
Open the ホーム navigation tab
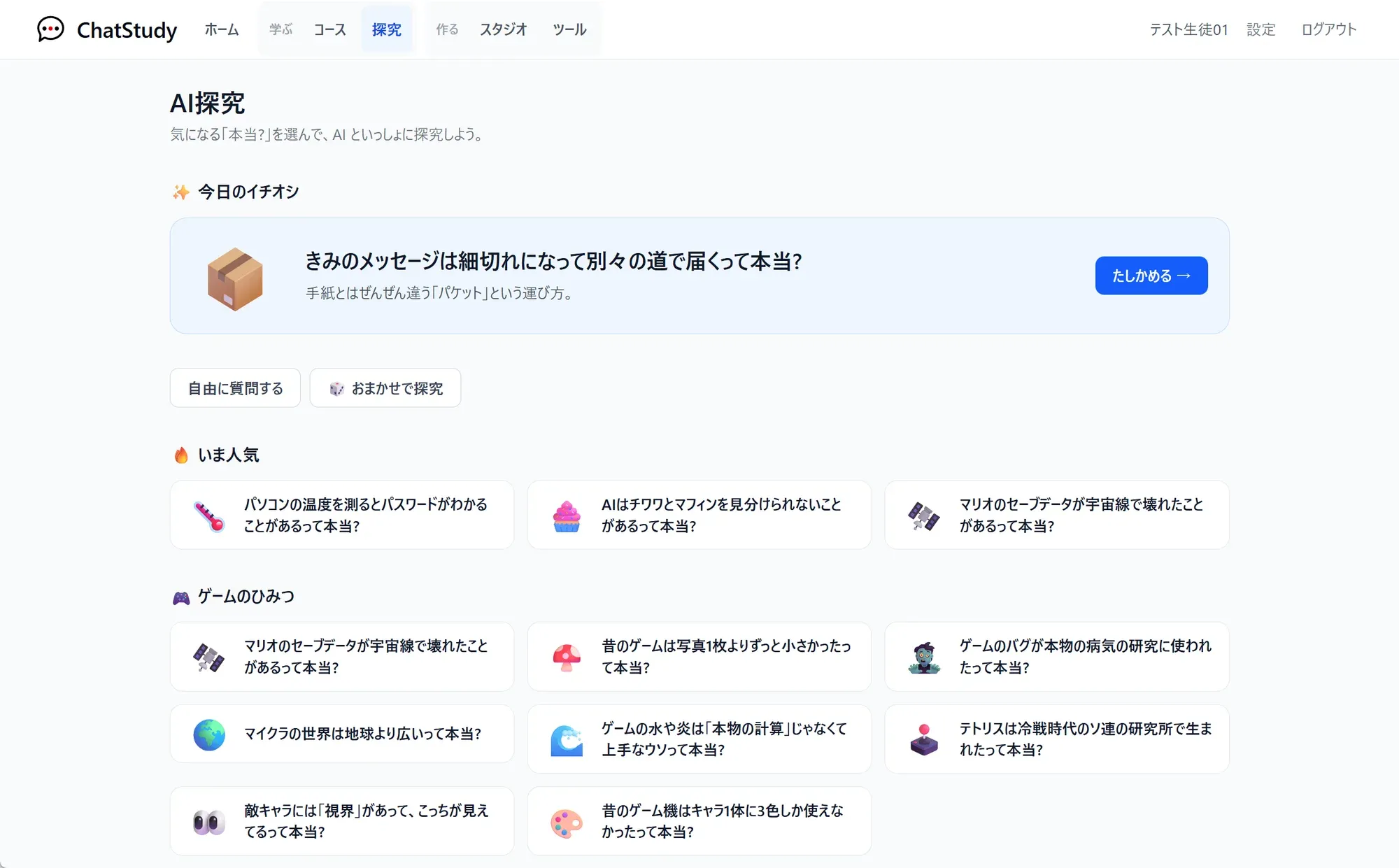click(222, 29)
